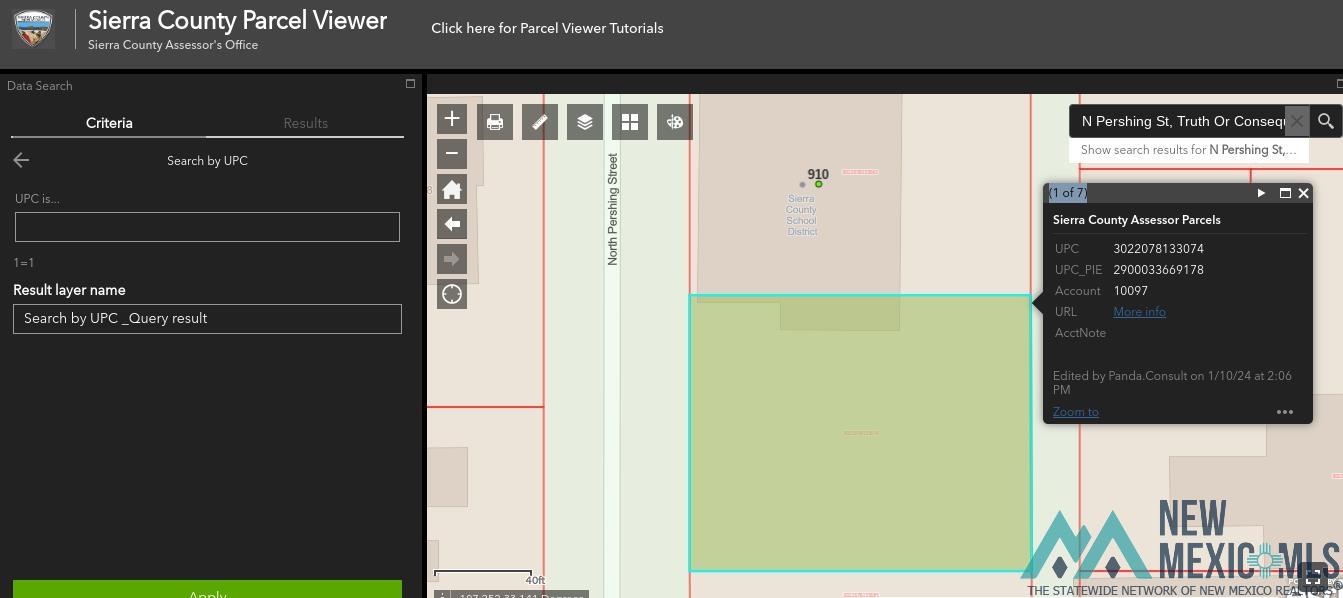Image resolution: width=1343 pixels, height=598 pixels.
Task: Zoom out on the map
Action: [452, 154]
